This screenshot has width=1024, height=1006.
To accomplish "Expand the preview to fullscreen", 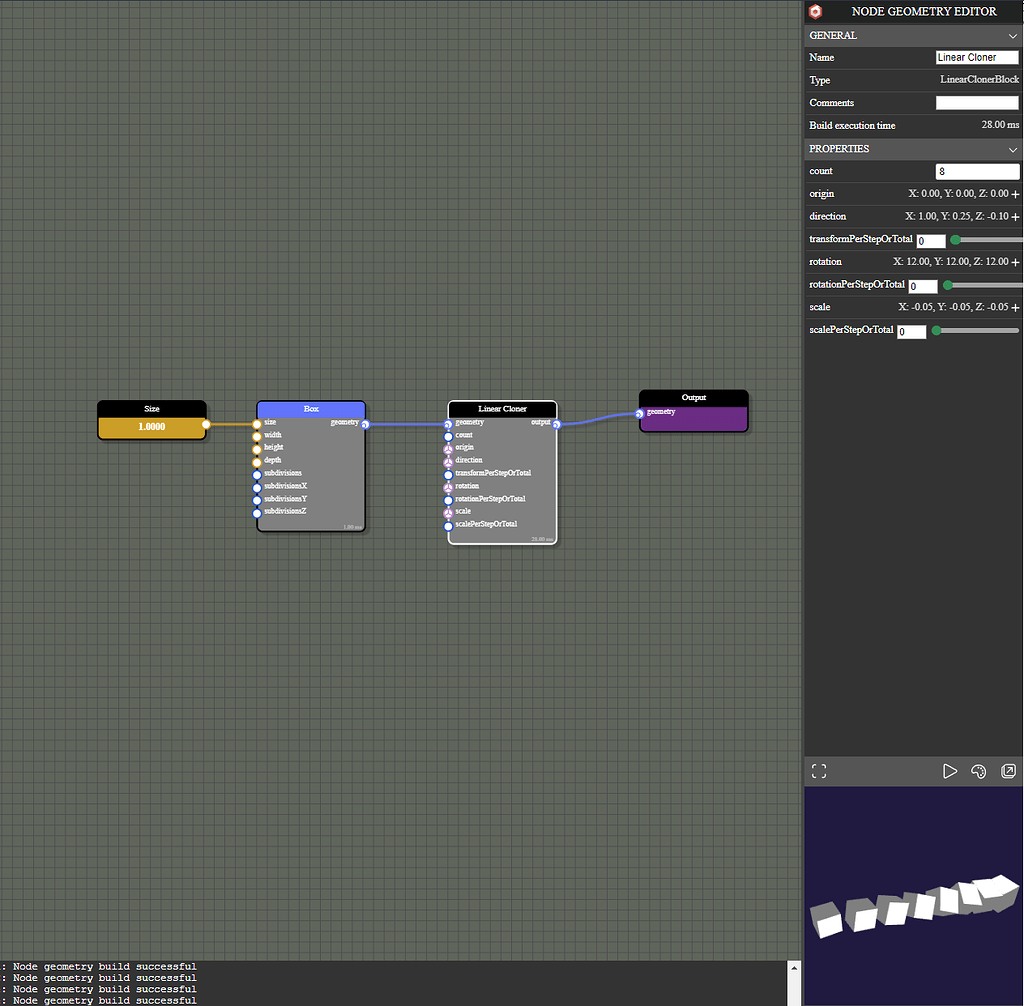I will click(x=818, y=770).
